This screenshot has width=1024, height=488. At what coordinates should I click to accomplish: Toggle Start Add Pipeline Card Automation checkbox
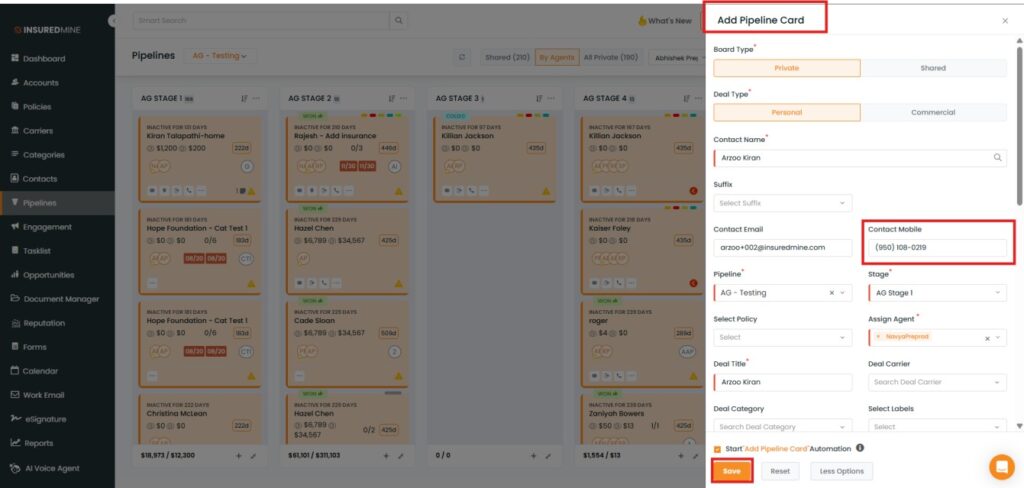(x=718, y=449)
